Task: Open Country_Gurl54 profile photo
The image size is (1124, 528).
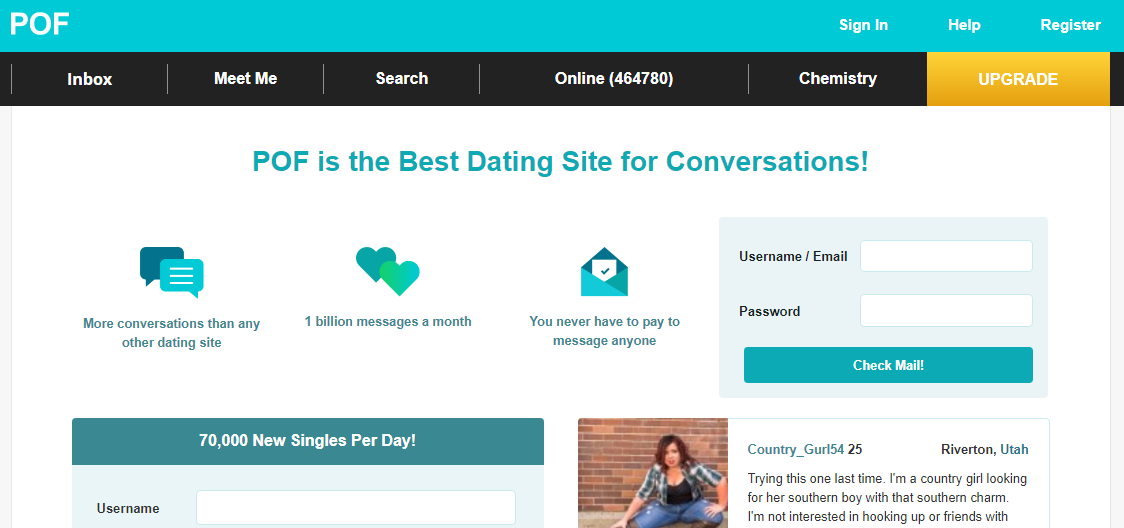Action: pos(653,473)
